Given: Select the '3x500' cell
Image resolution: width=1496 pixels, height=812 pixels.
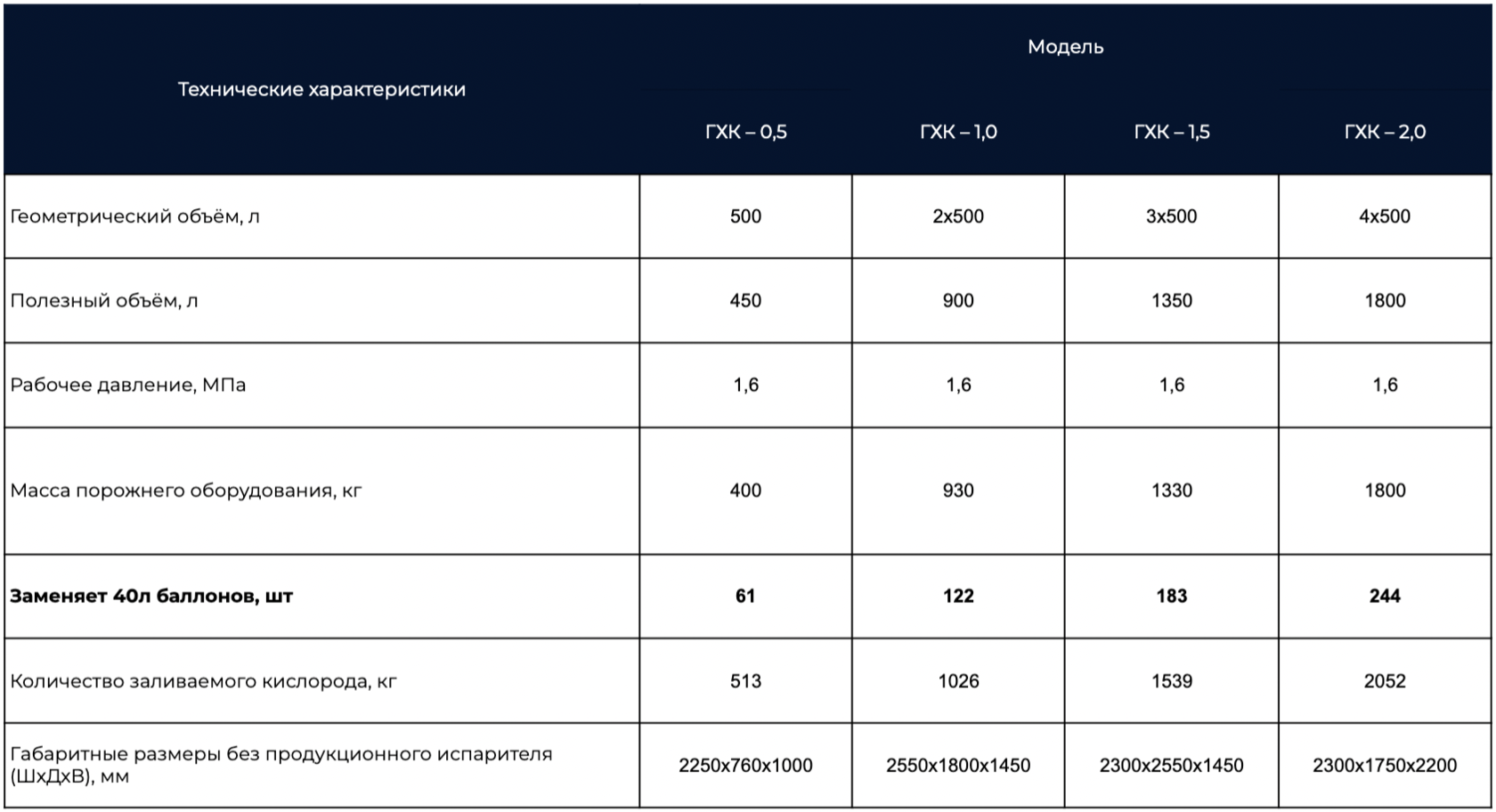Looking at the screenshot, I should point(1172,216).
